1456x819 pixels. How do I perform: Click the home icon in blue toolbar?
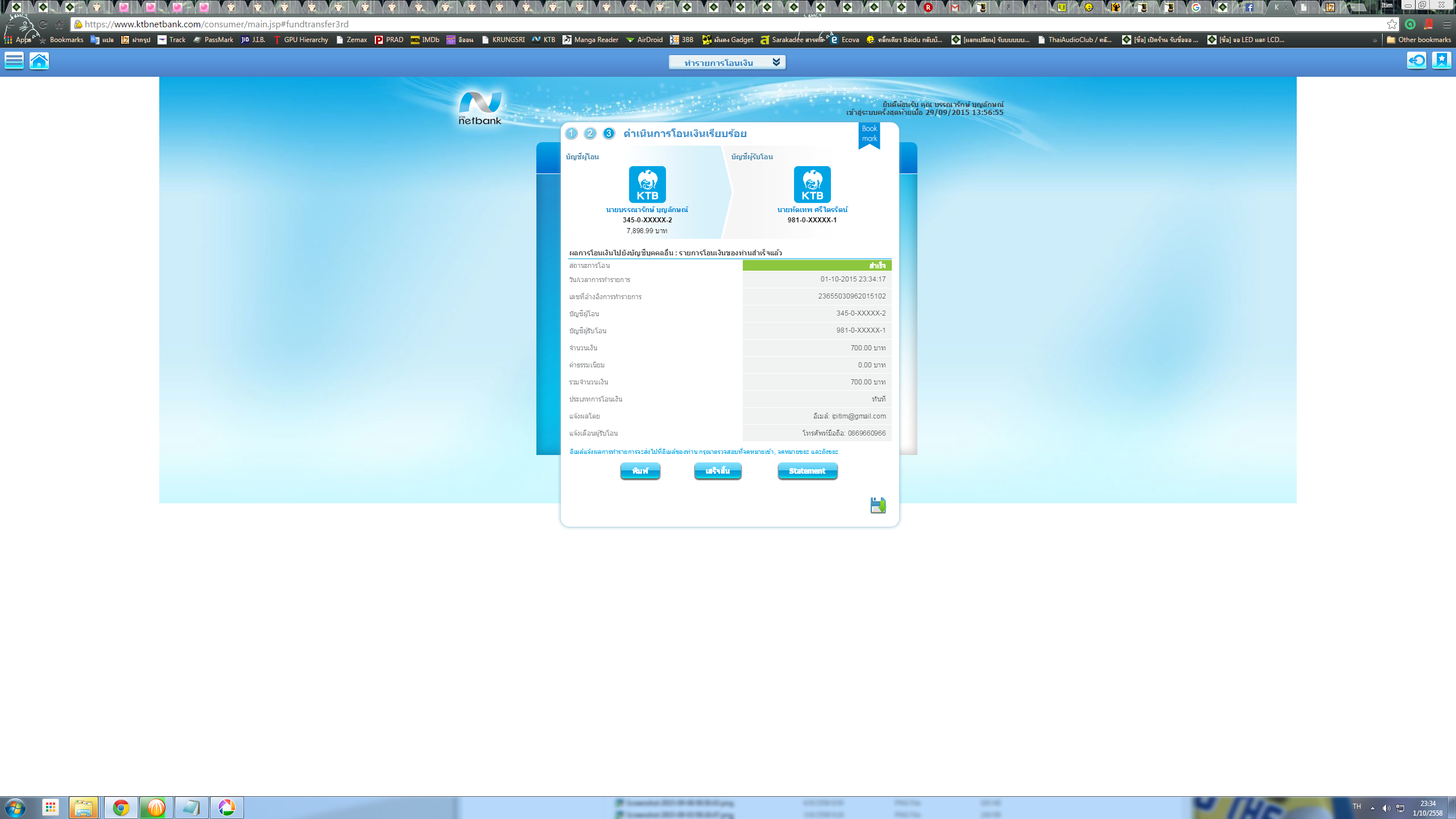[39, 60]
